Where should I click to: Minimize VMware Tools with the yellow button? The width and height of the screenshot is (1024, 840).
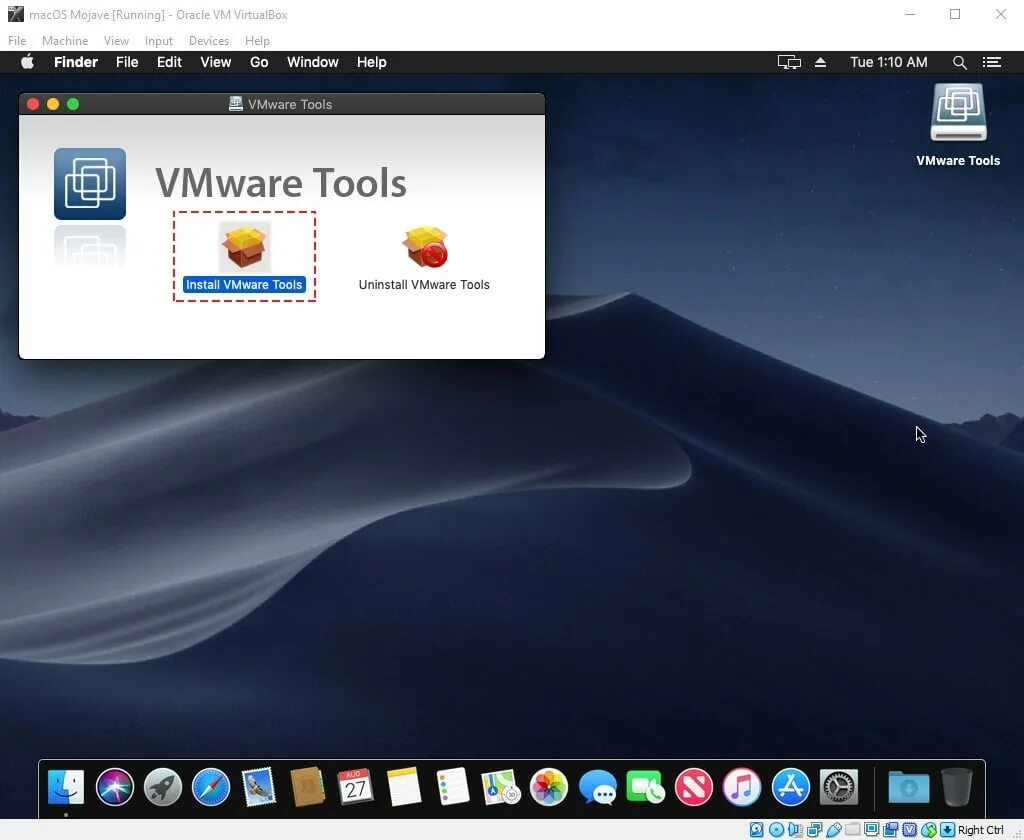(x=53, y=104)
